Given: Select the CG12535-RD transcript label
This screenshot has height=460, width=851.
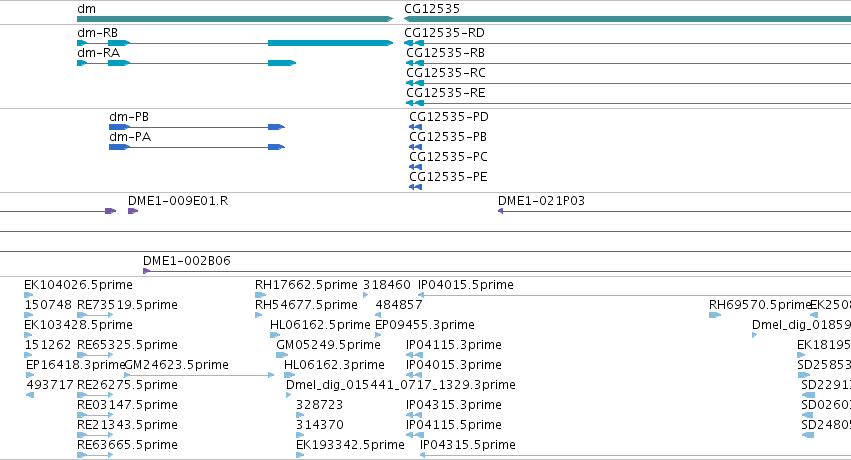Looking at the screenshot, I should pyautogui.click(x=444, y=33).
